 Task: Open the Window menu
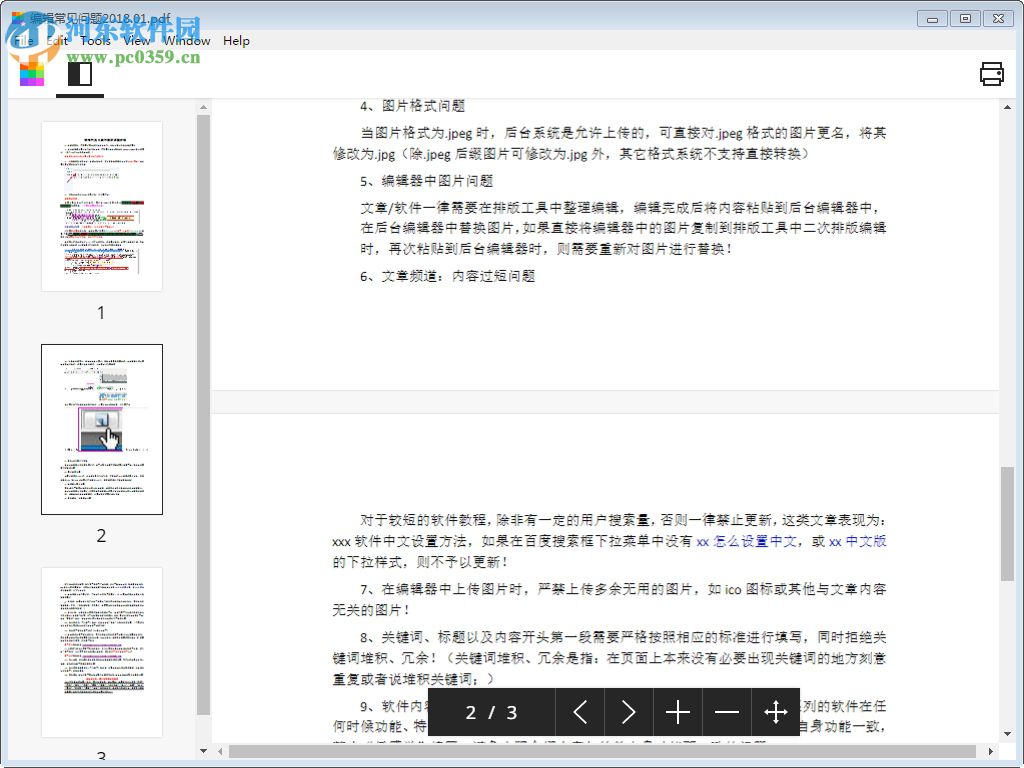[x=186, y=41]
